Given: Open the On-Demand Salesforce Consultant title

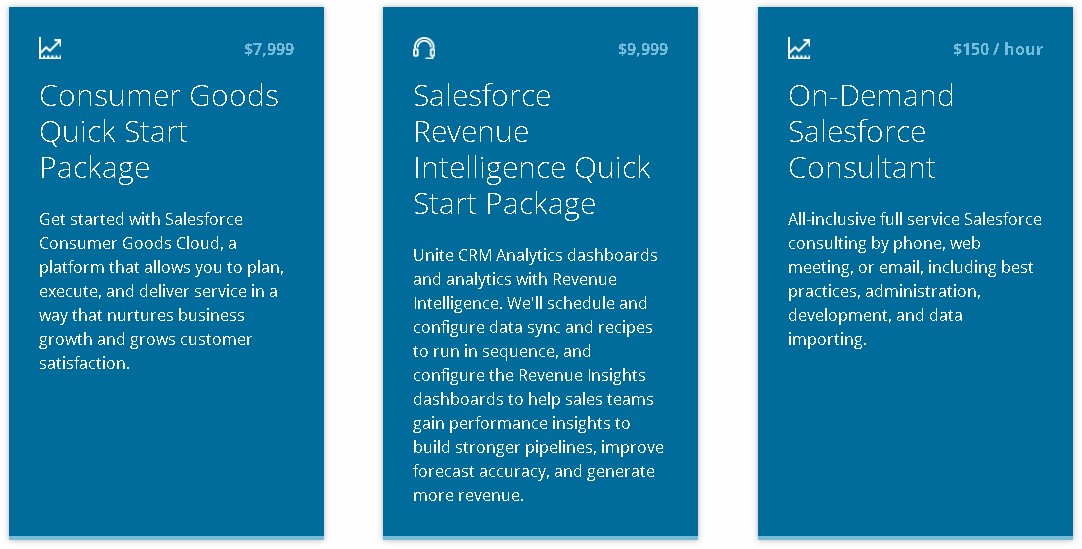Looking at the screenshot, I should (x=871, y=131).
